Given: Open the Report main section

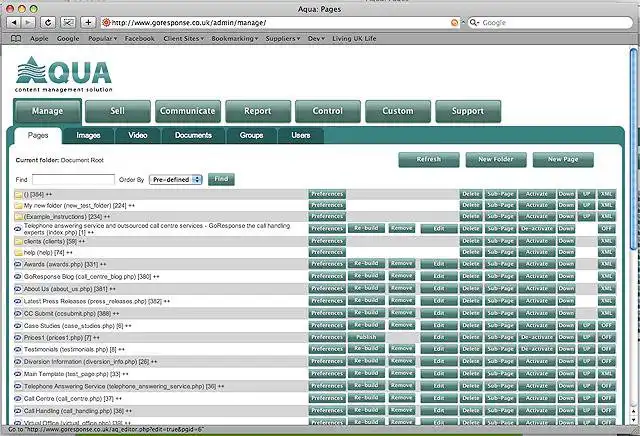Looking at the screenshot, I should 258,111.
